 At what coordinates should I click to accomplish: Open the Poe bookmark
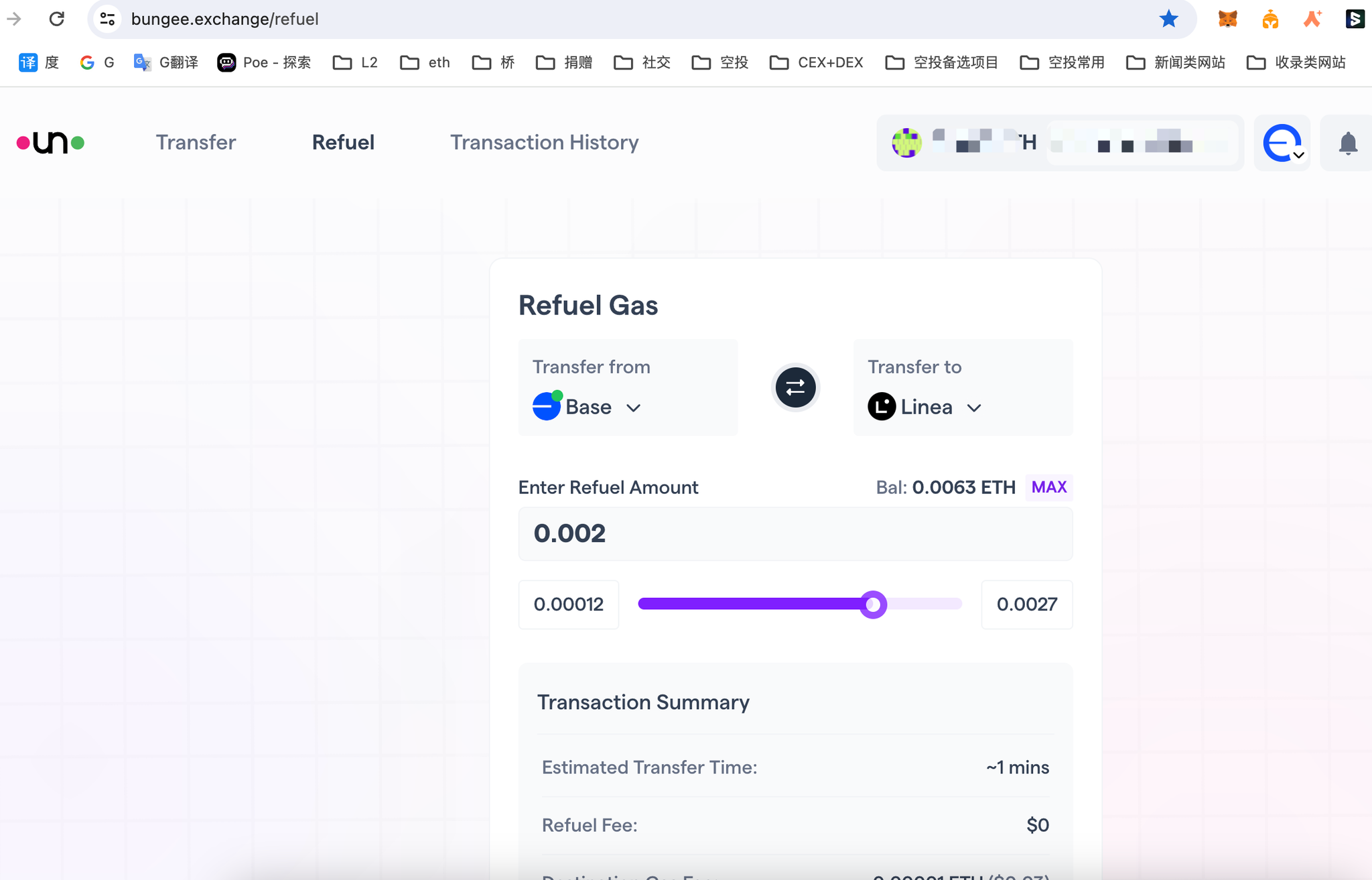coord(264,62)
